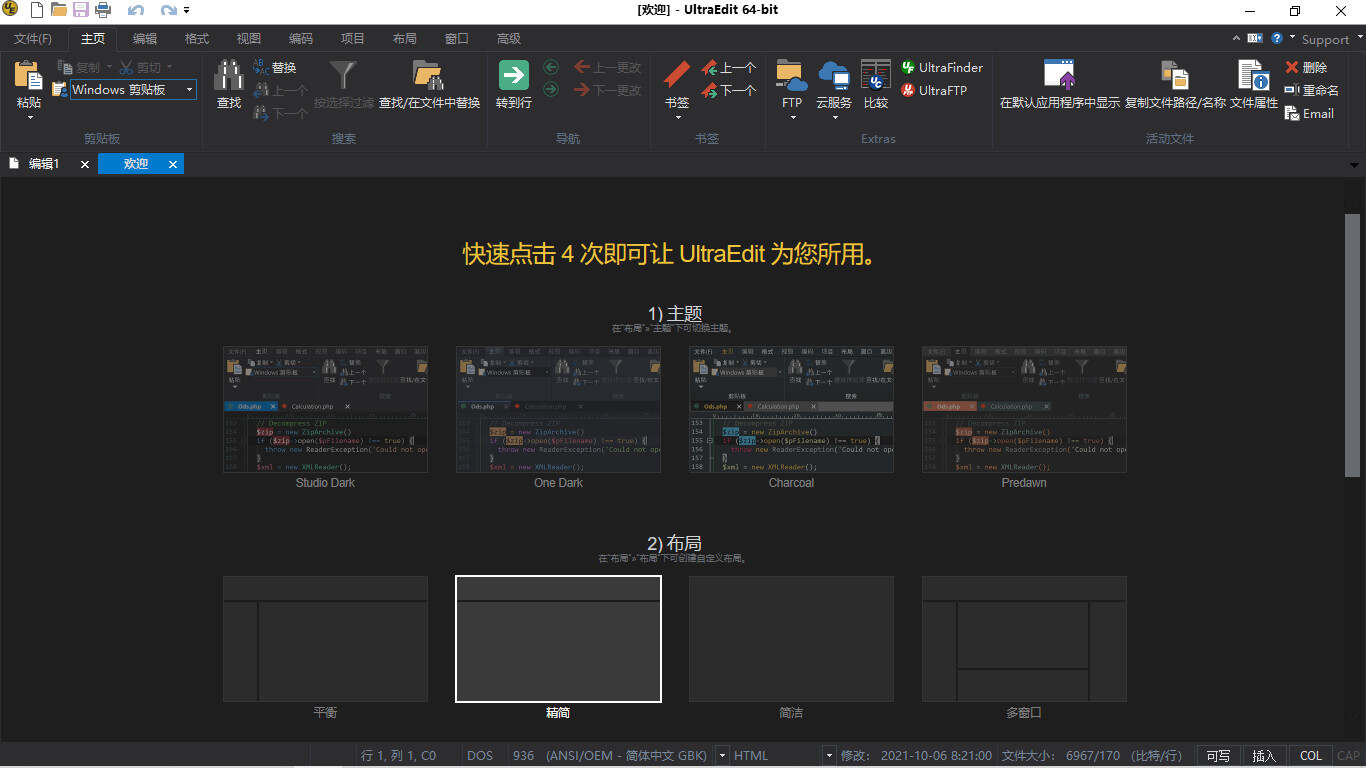This screenshot has width=1366, height=768.
Task: Select the One Dark theme thumbnail
Action: click(x=558, y=410)
